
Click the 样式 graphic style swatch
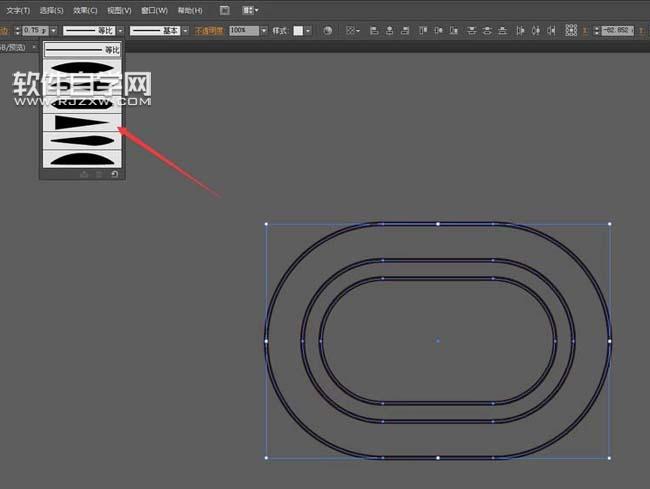click(299, 31)
